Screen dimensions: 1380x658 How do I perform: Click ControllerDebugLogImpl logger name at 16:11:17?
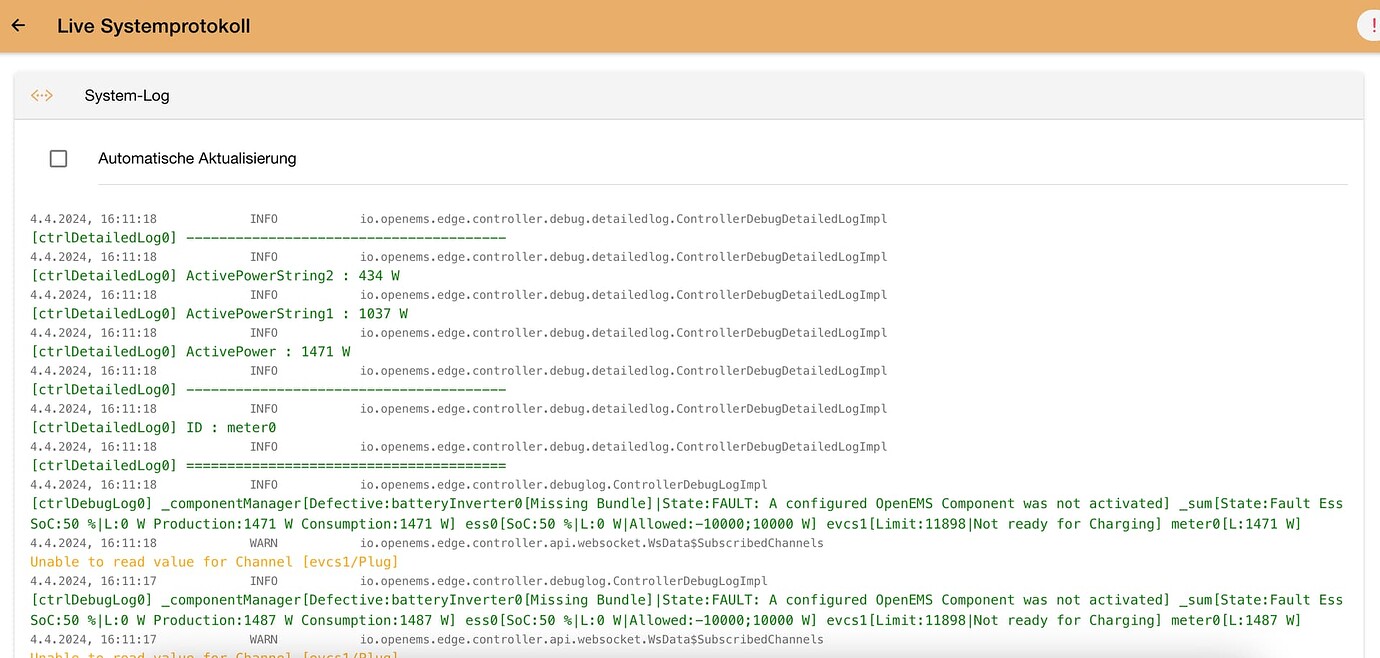pyautogui.click(x=563, y=581)
